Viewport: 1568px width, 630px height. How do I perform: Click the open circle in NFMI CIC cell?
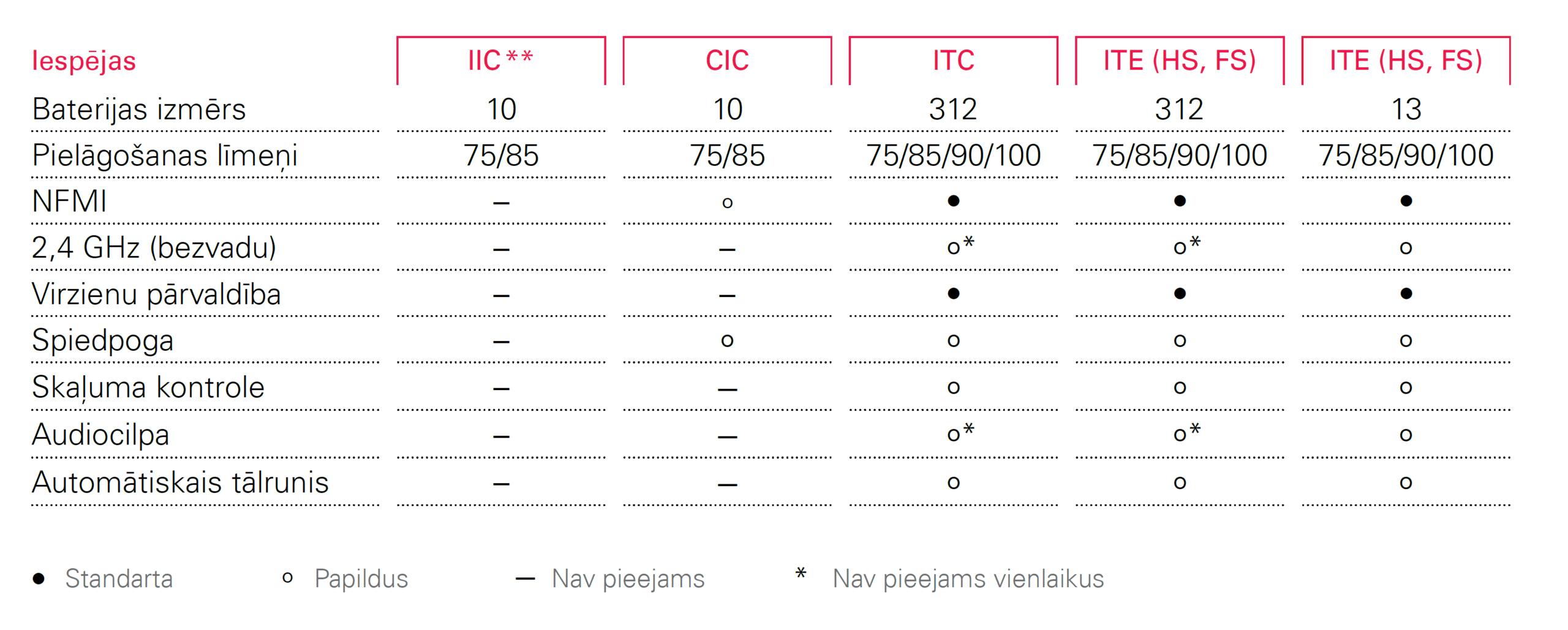pos(727,203)
